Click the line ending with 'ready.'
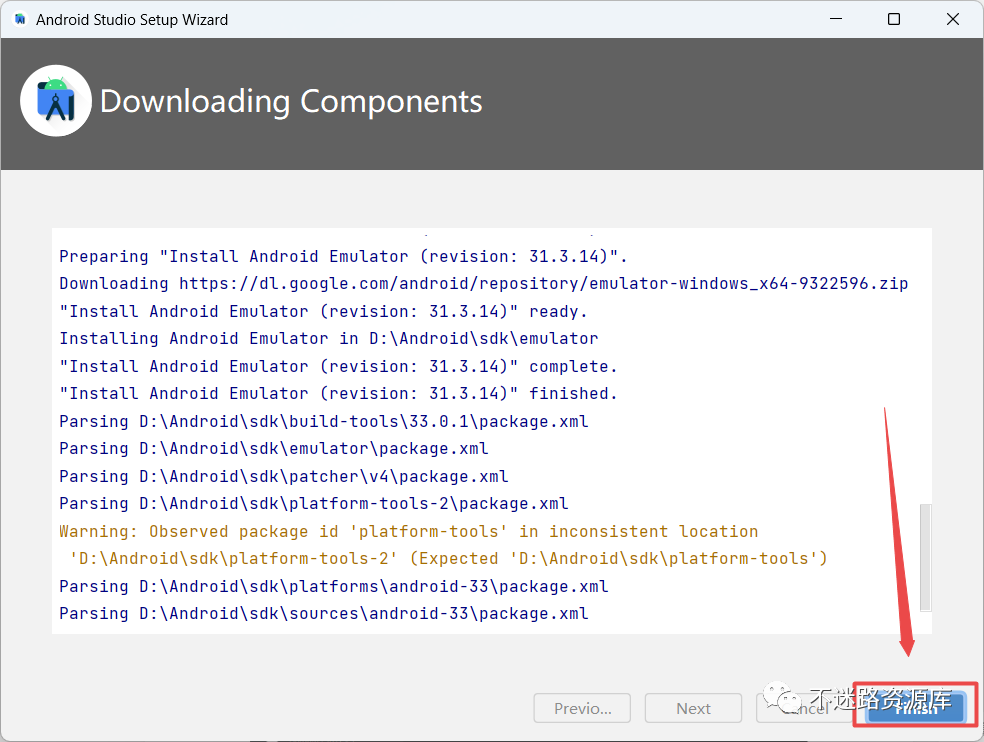This screenshot has width=984, height=742. point(323,311)
